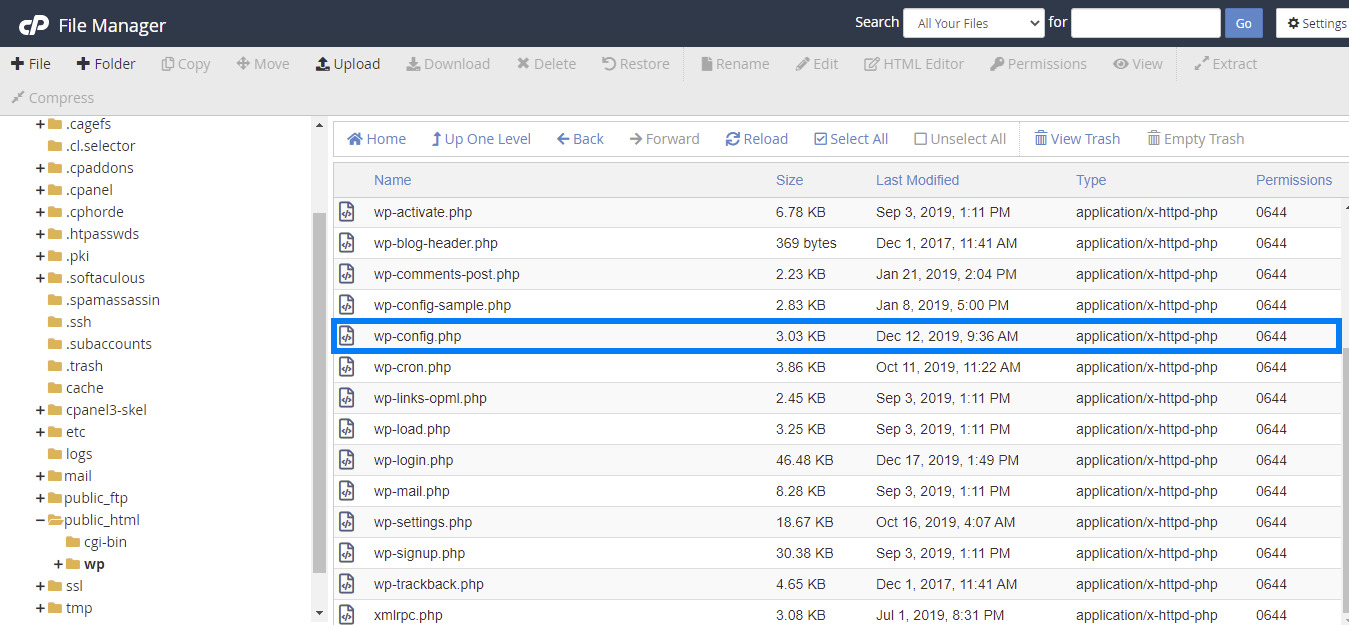The width and height of the screenshot is (1349, 625).
Task: Expand the mail folder in tree
Action: point(41,476)
